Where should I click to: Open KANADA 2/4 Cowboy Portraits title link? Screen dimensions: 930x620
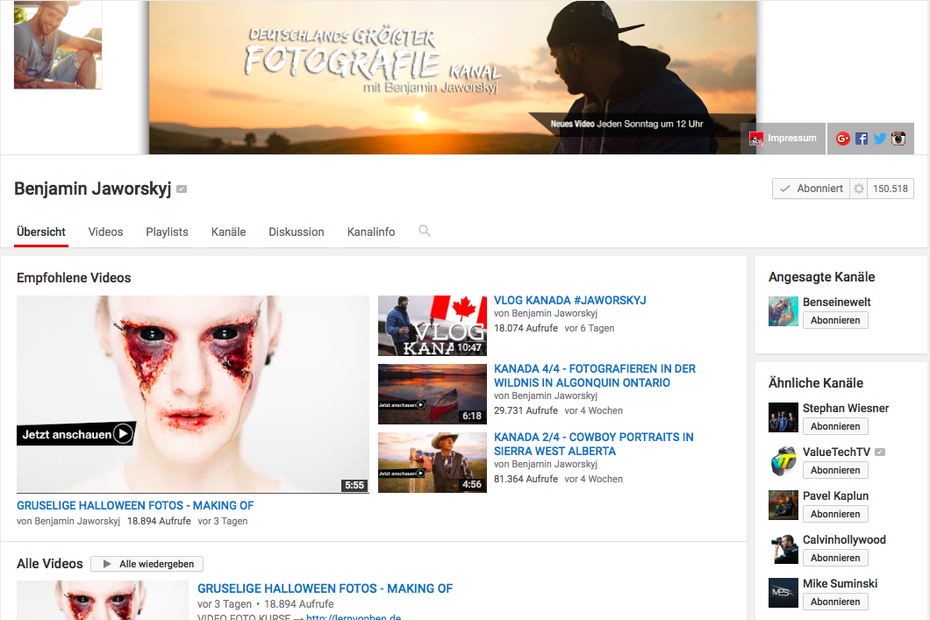594,444
